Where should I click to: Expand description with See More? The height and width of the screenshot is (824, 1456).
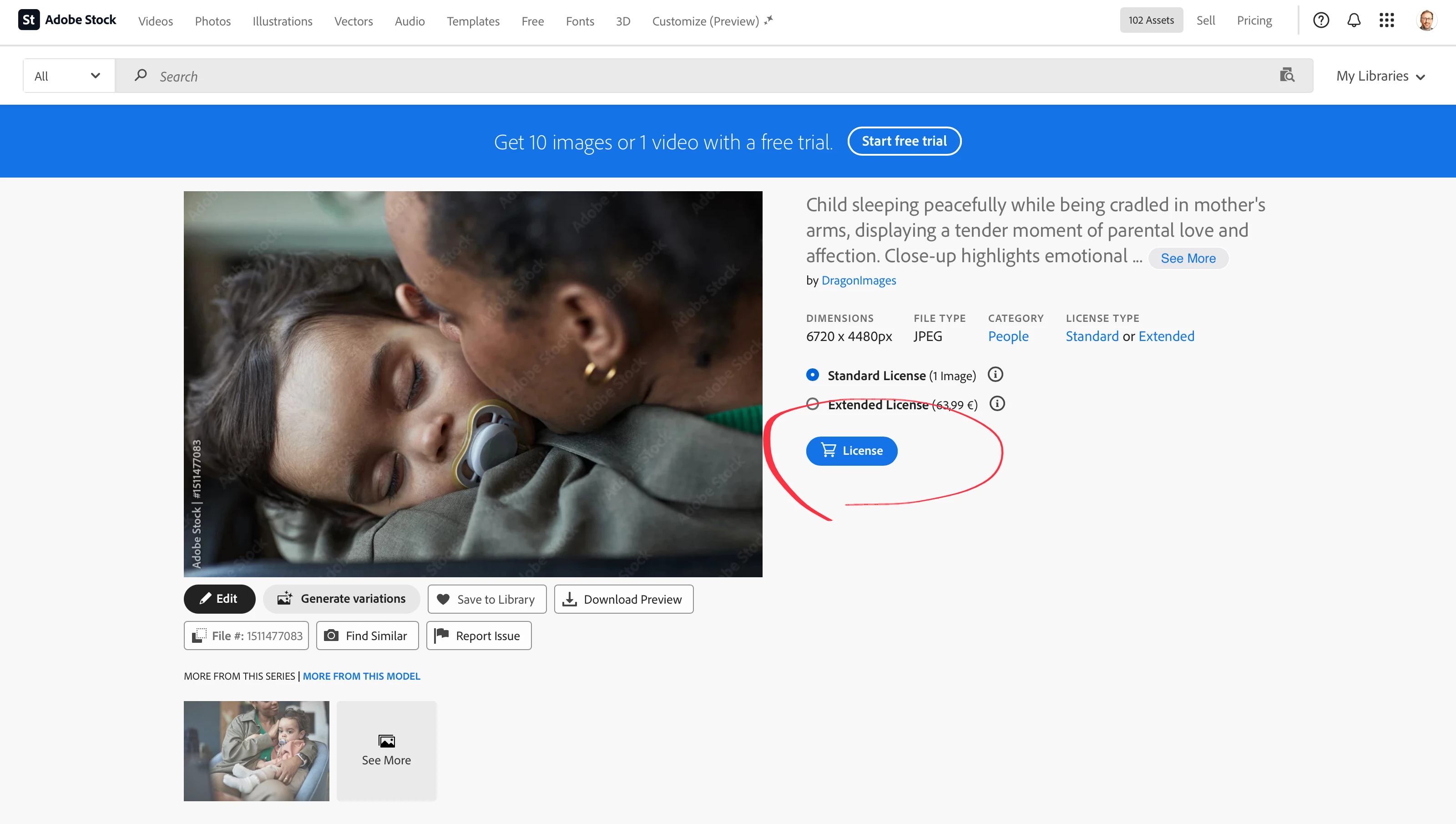[1188, 258]
